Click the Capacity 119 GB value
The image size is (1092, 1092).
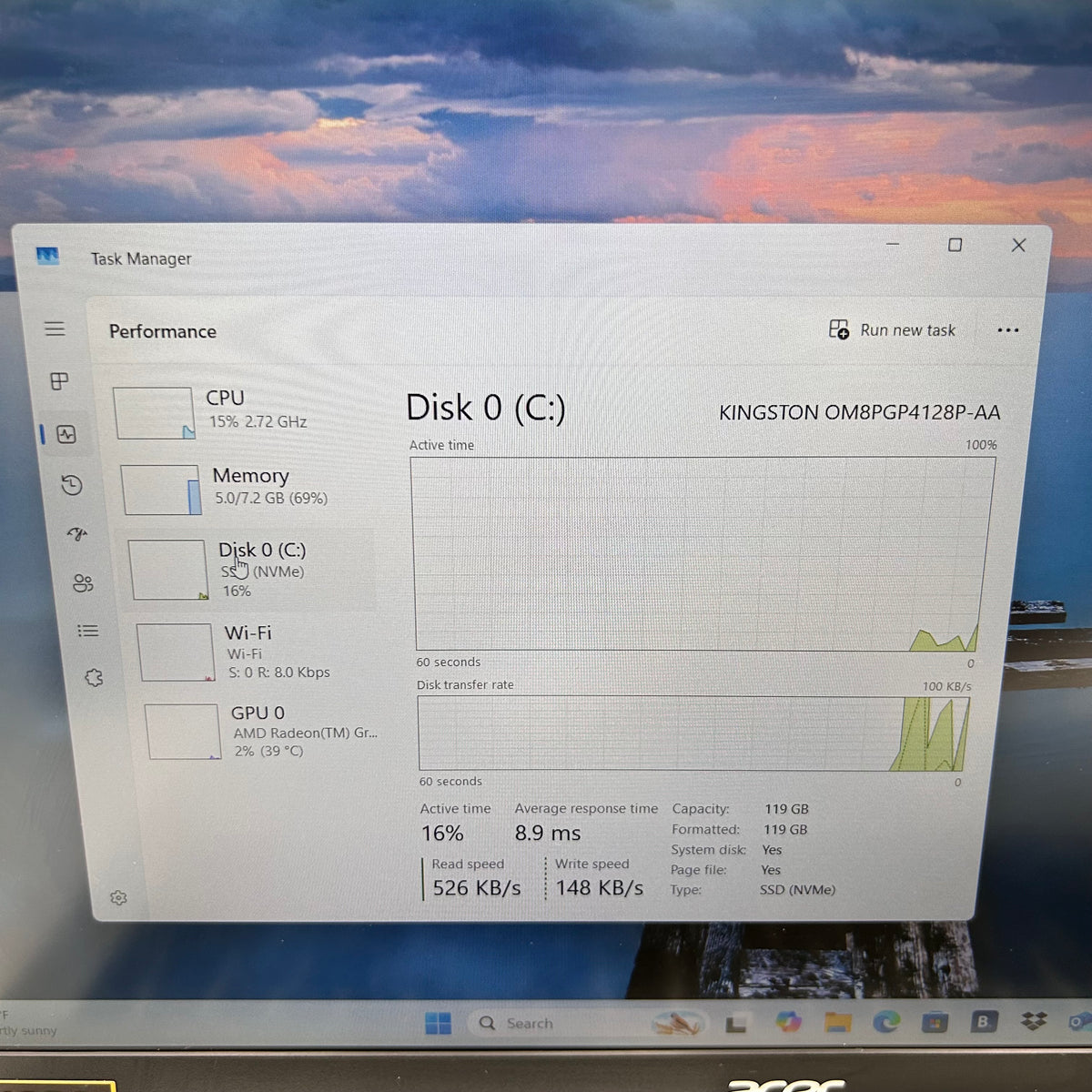pos(786,809)
